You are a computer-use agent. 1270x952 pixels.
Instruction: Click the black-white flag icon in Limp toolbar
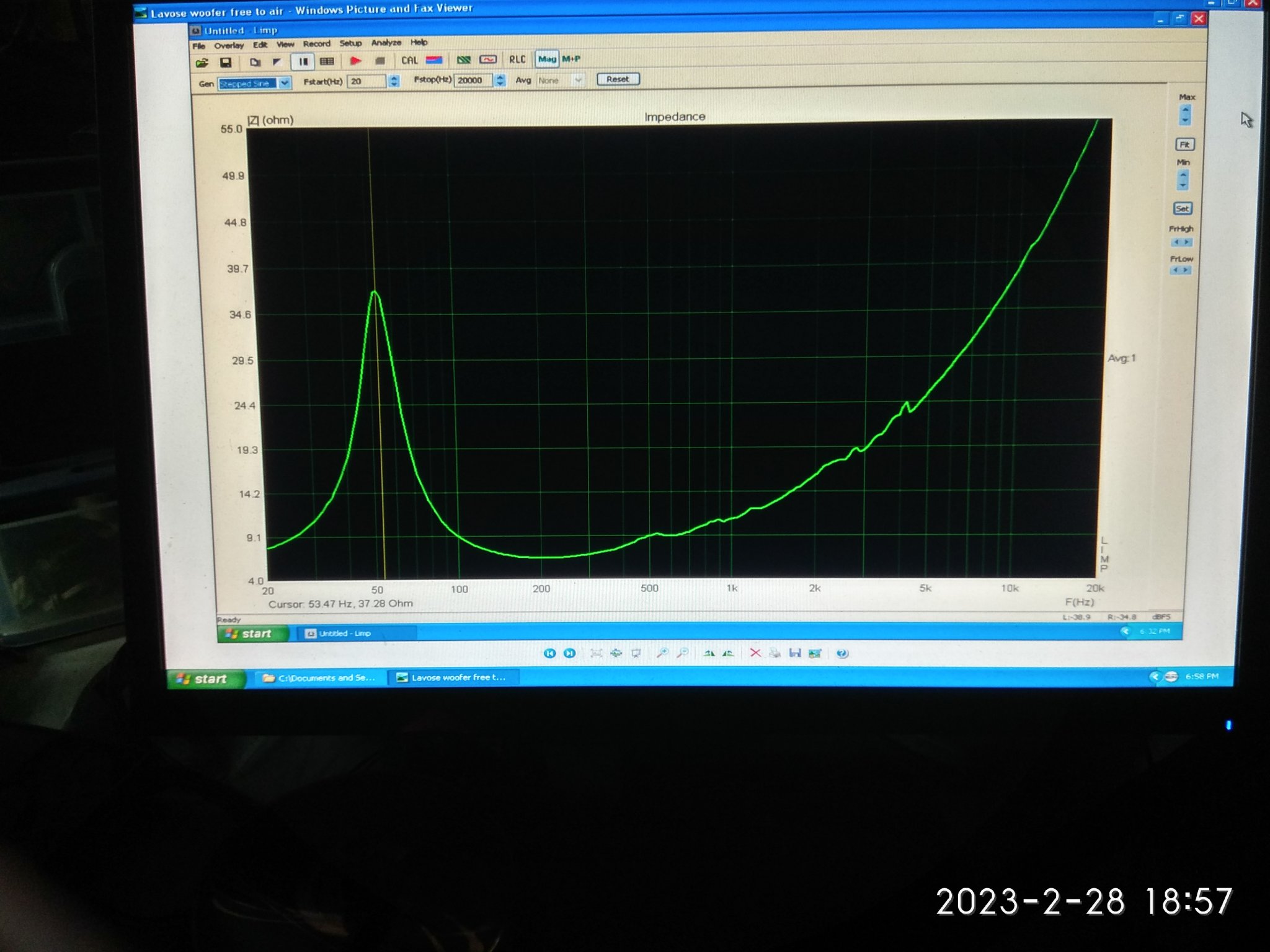277,61
